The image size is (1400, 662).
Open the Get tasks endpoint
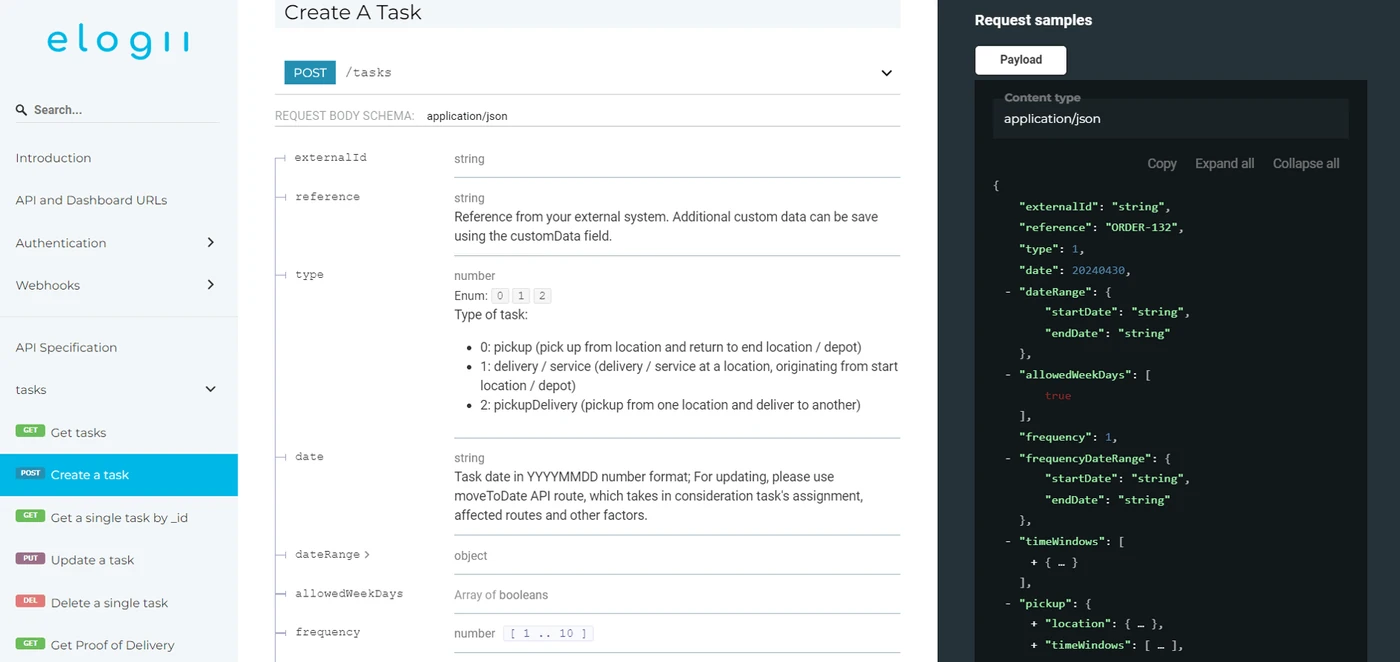(x=78, y=433)
